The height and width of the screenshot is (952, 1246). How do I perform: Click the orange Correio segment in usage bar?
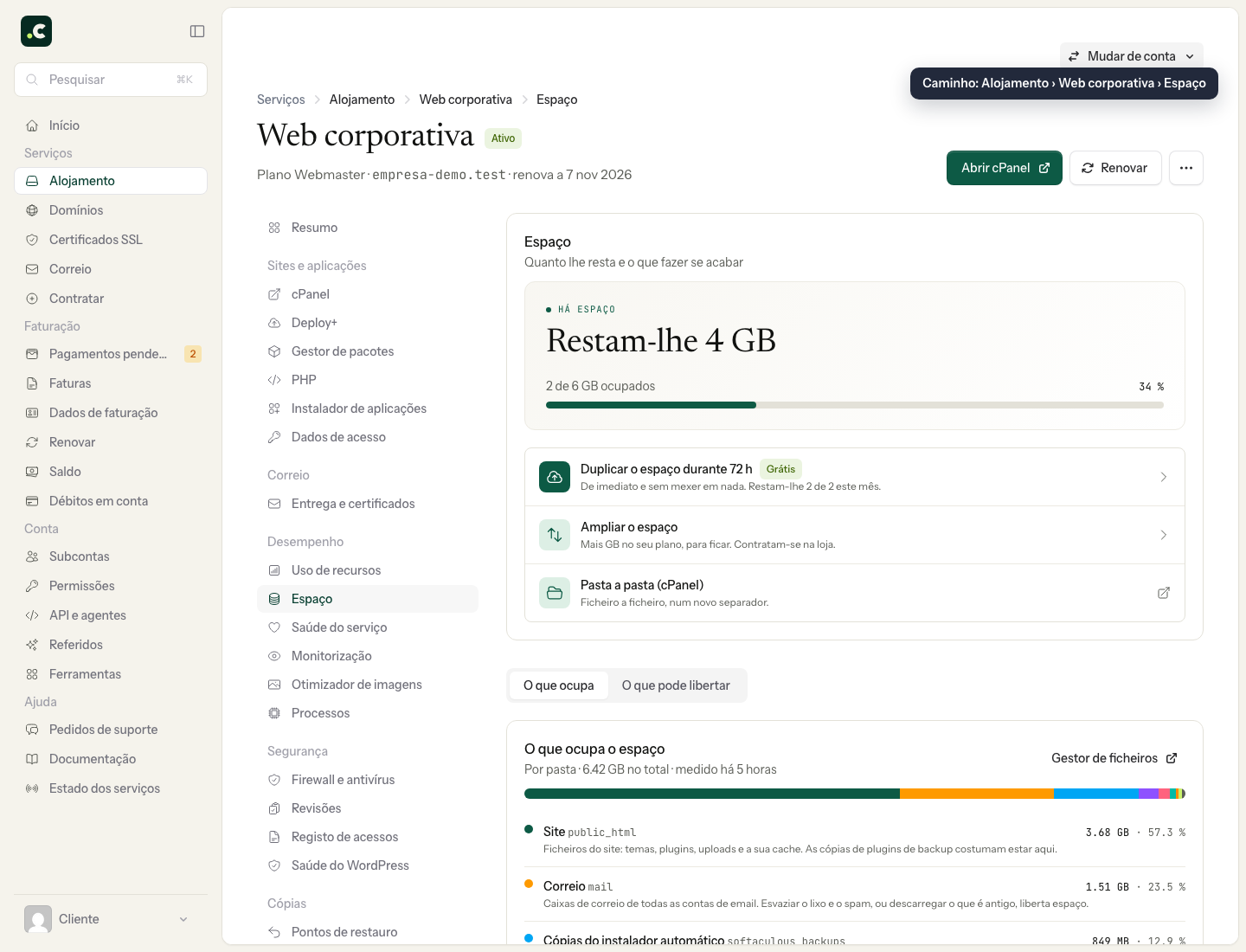(x=977, y=794)
